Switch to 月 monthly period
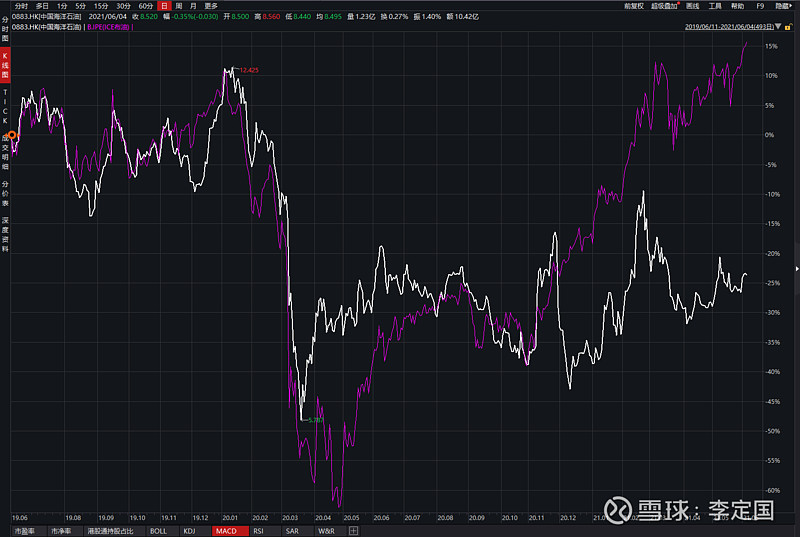The width and height of the screenshot is (800, 537). coord(193,6)
